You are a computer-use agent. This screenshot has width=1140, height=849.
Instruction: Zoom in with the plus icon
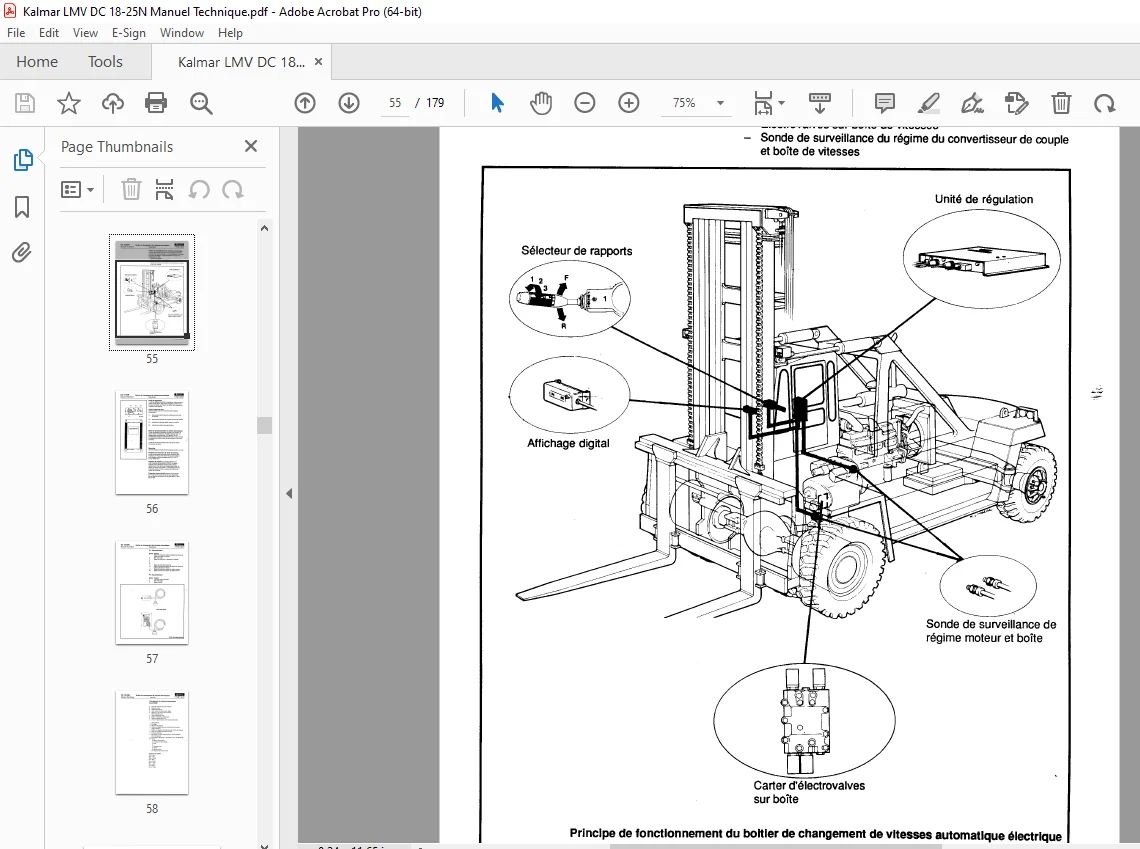tap(629, 103)
